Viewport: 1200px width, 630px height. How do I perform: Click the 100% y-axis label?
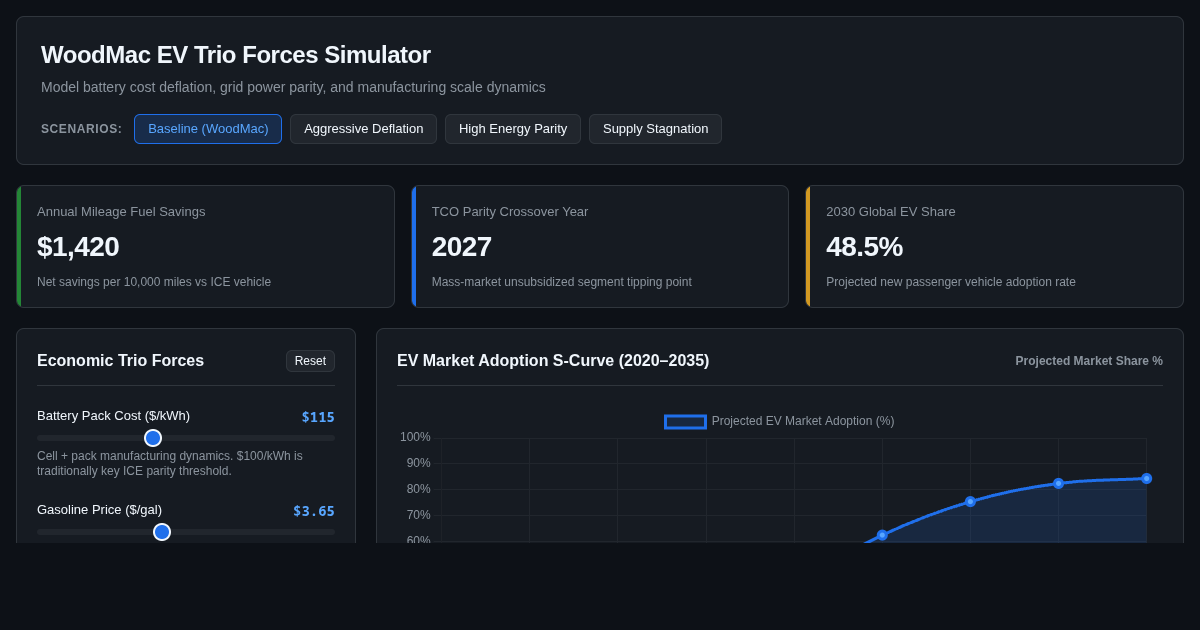pyautogui.click(x=415, y=437)
